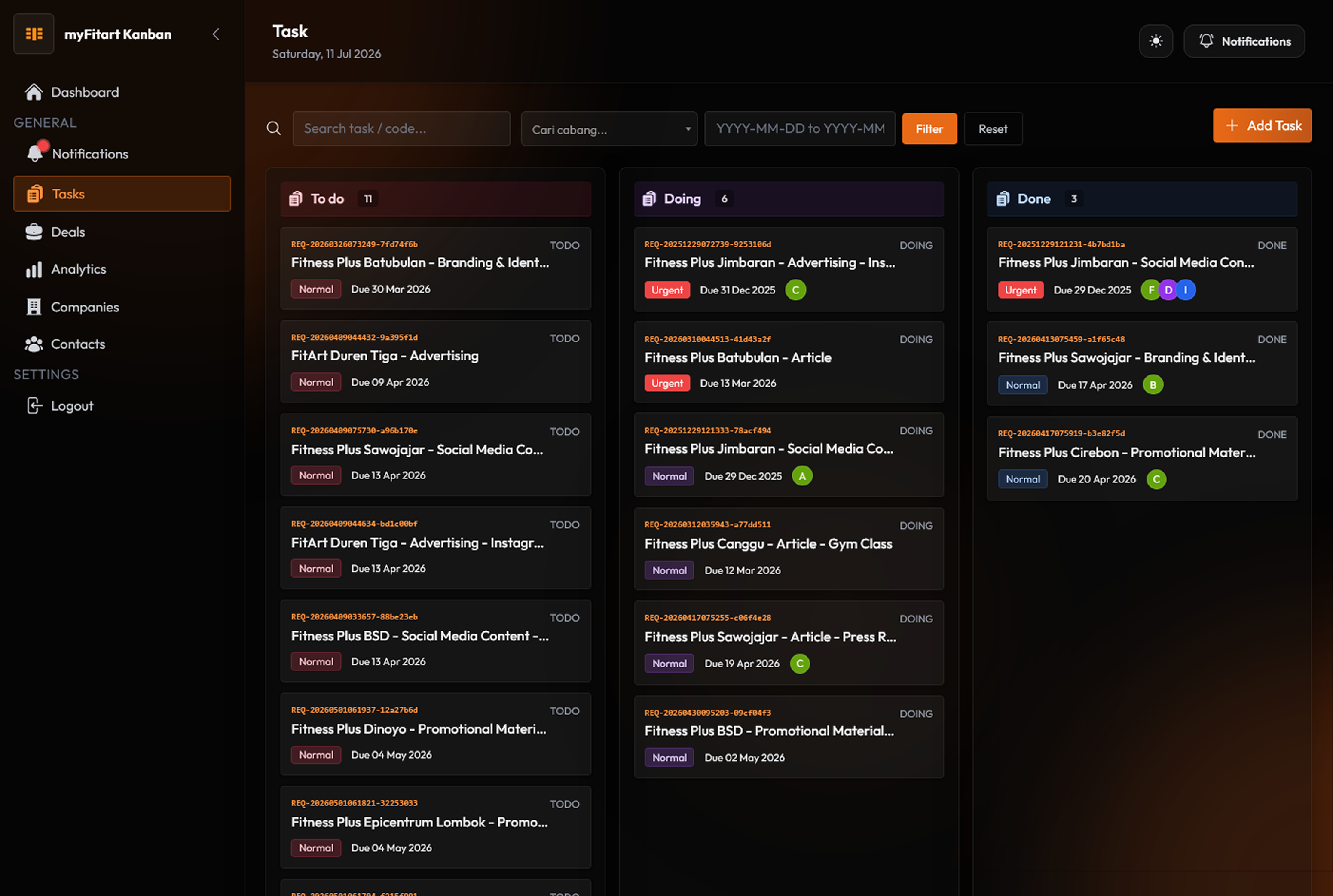Open Fitness Plus Sawojajar Social Media todo card

tap(436, 455)
